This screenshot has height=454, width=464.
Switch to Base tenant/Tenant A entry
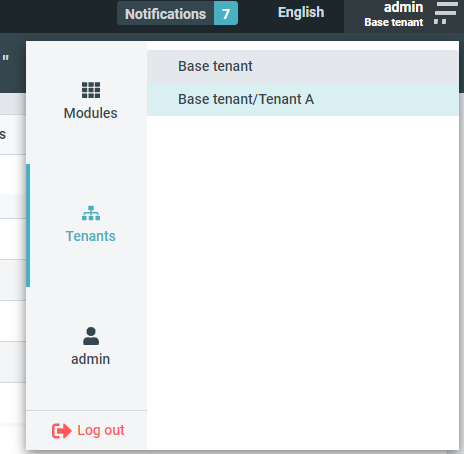[303, 99]
